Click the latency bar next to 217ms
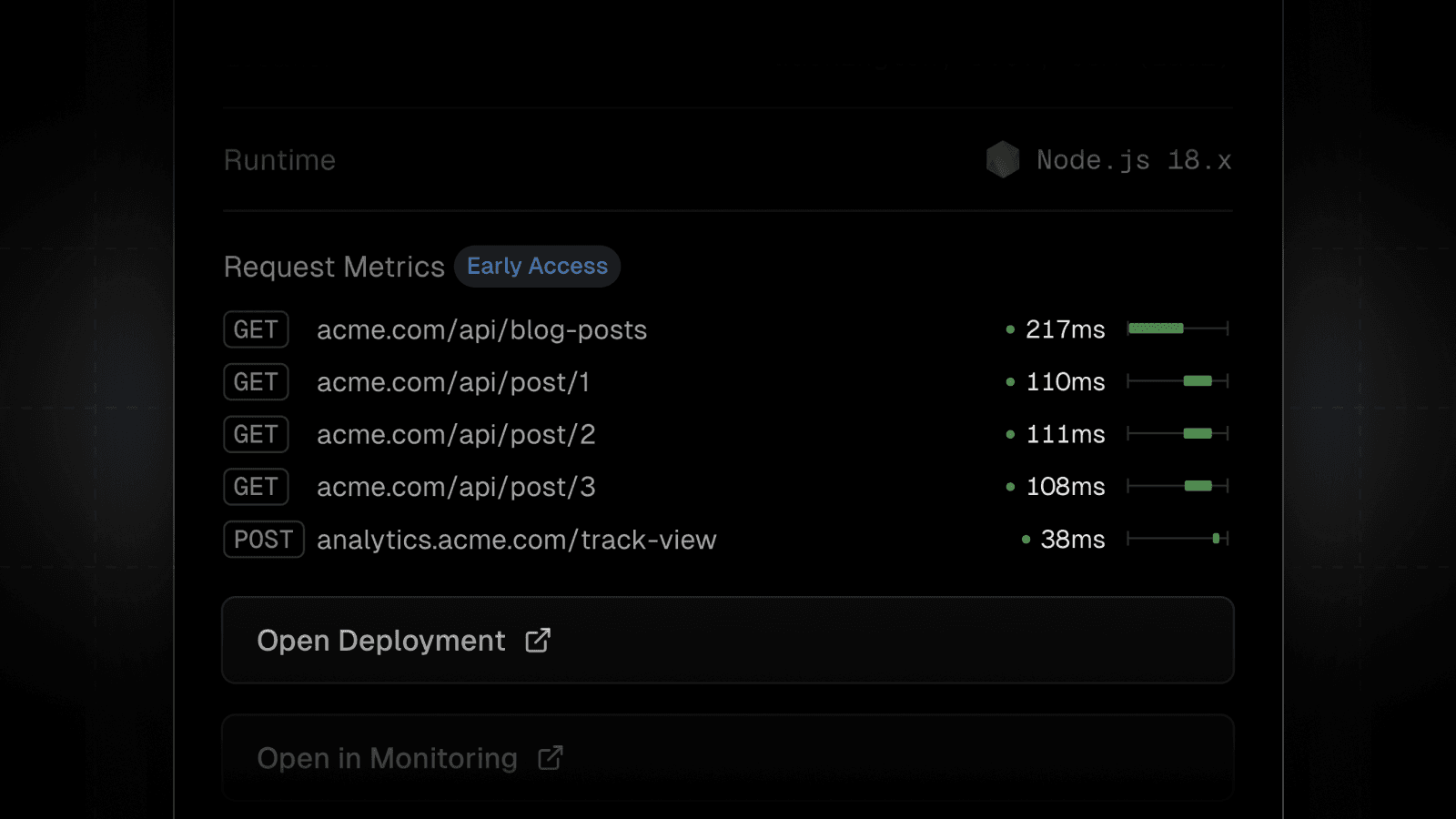 (x=1157, y=329)
